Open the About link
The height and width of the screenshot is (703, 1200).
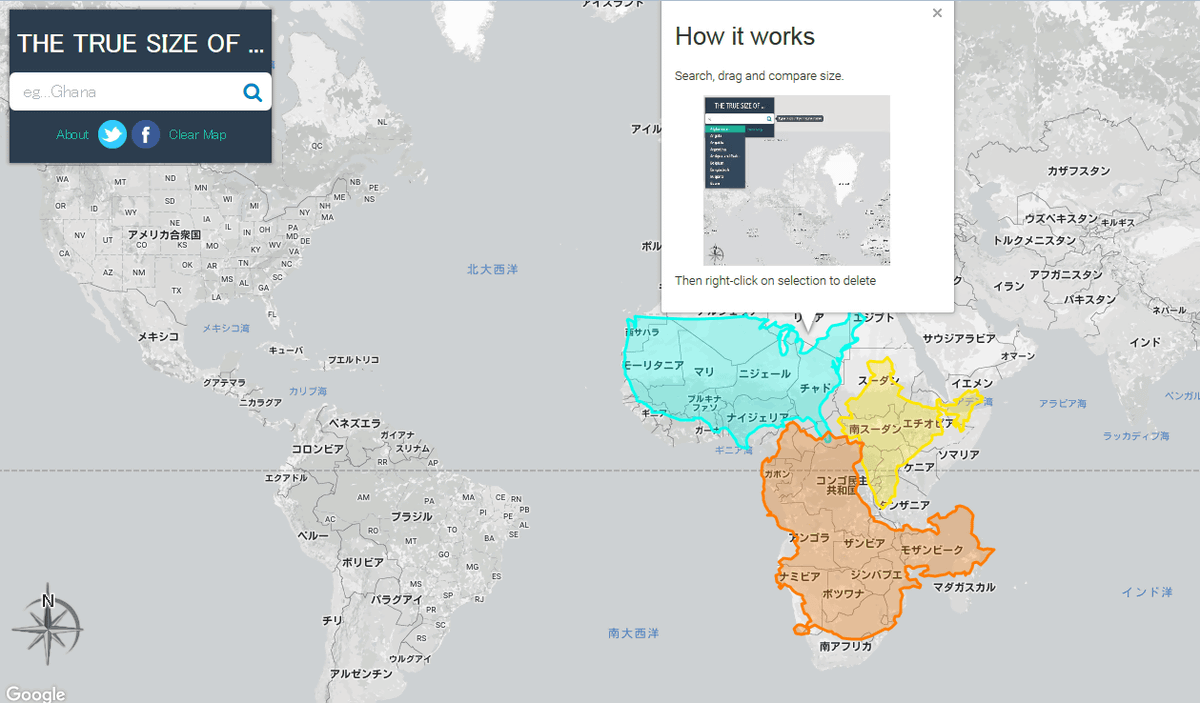point(72,135)
